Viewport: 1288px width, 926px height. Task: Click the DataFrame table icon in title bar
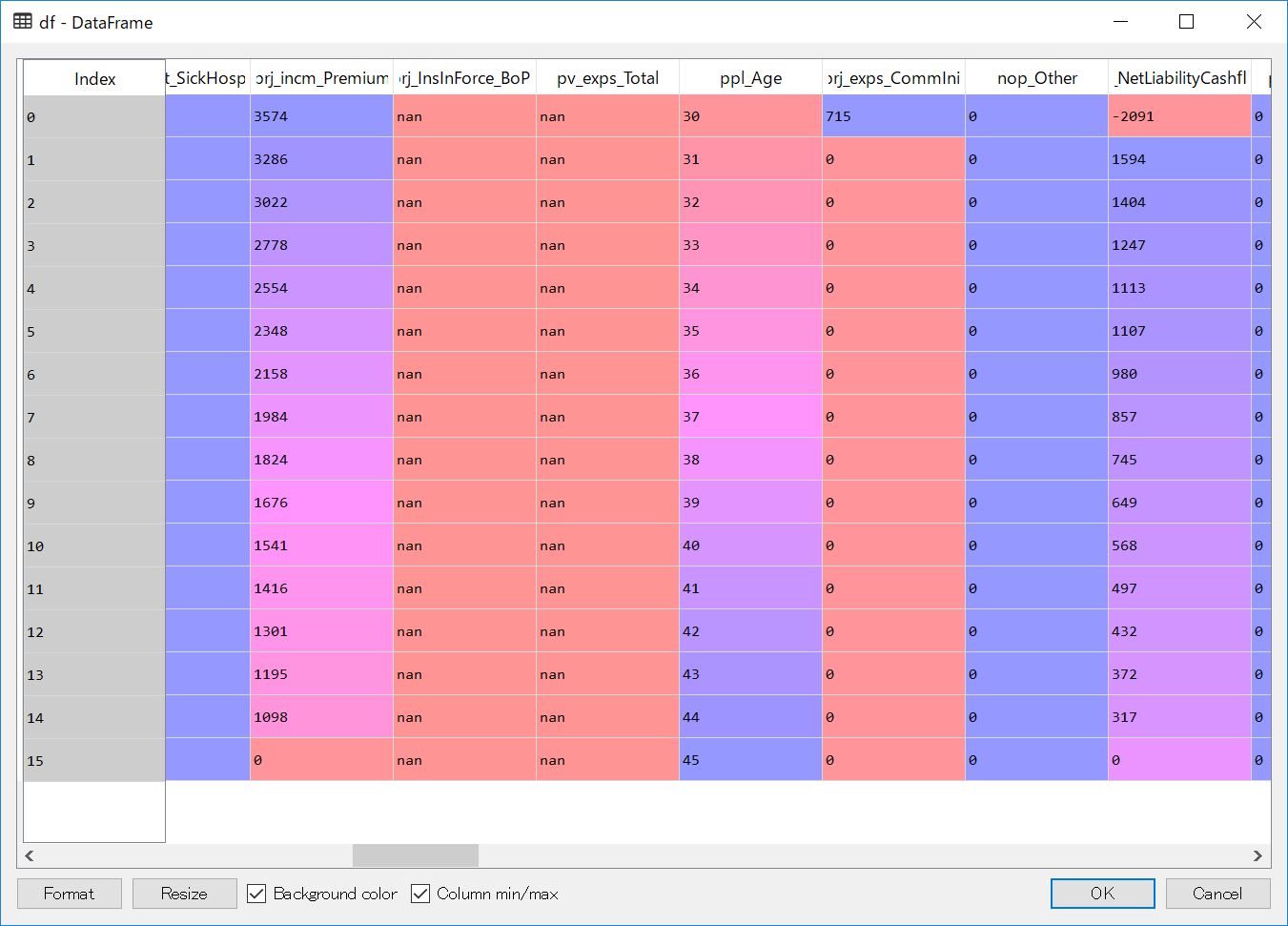[23, 22]
